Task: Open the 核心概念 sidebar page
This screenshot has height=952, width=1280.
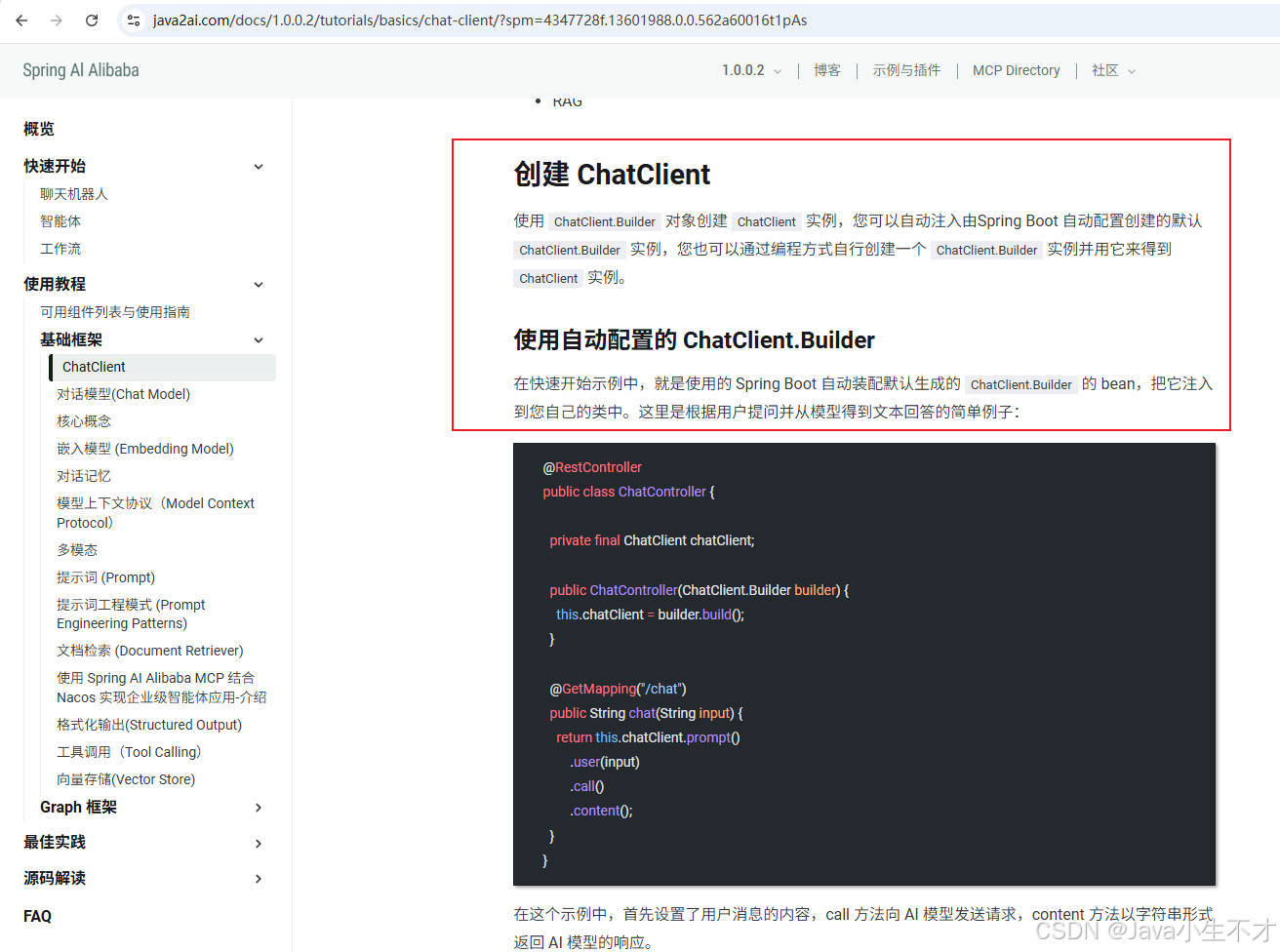Action: [x=84, y=421]
